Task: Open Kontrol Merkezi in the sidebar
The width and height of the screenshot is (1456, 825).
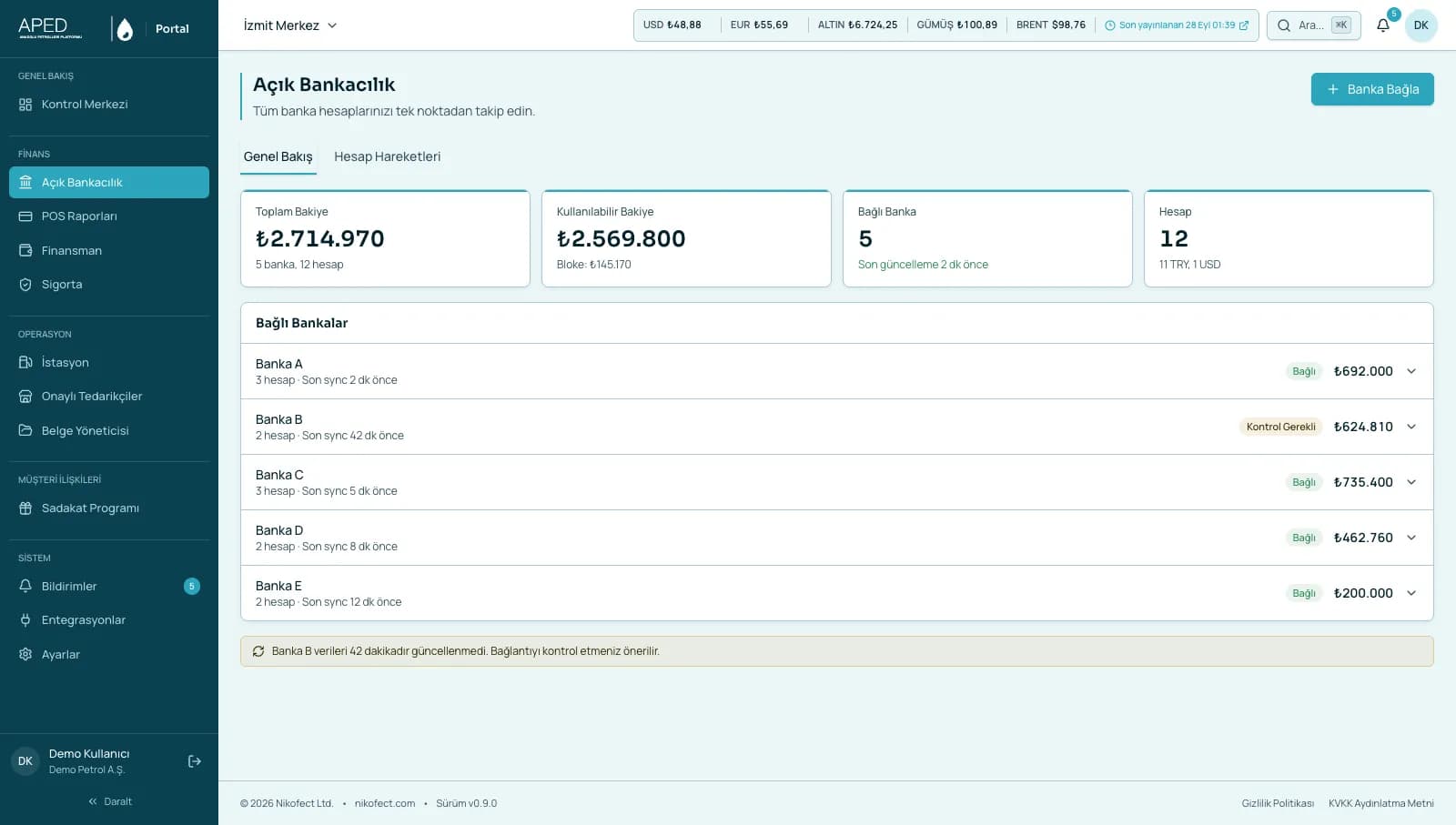Action: point(109,105)
